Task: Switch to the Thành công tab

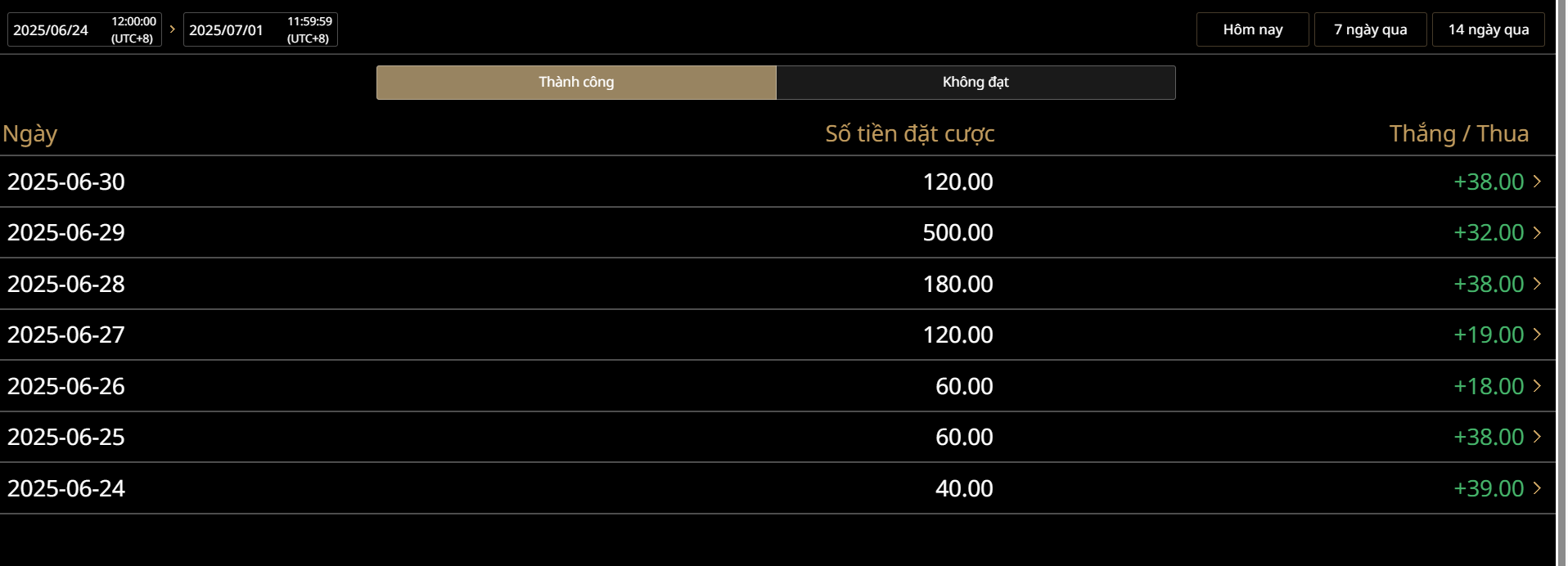Action: tap(576, 83)
